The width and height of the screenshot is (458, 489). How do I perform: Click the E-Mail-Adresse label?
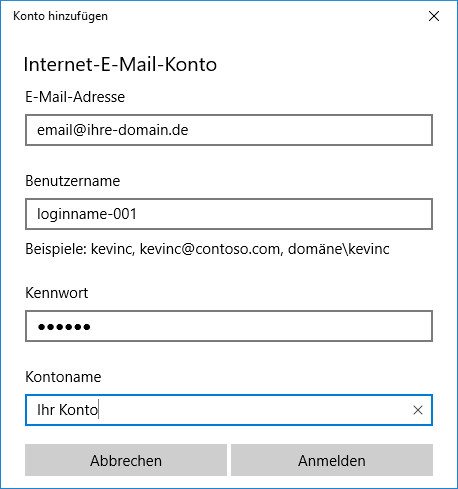click(x=75, y=97)
